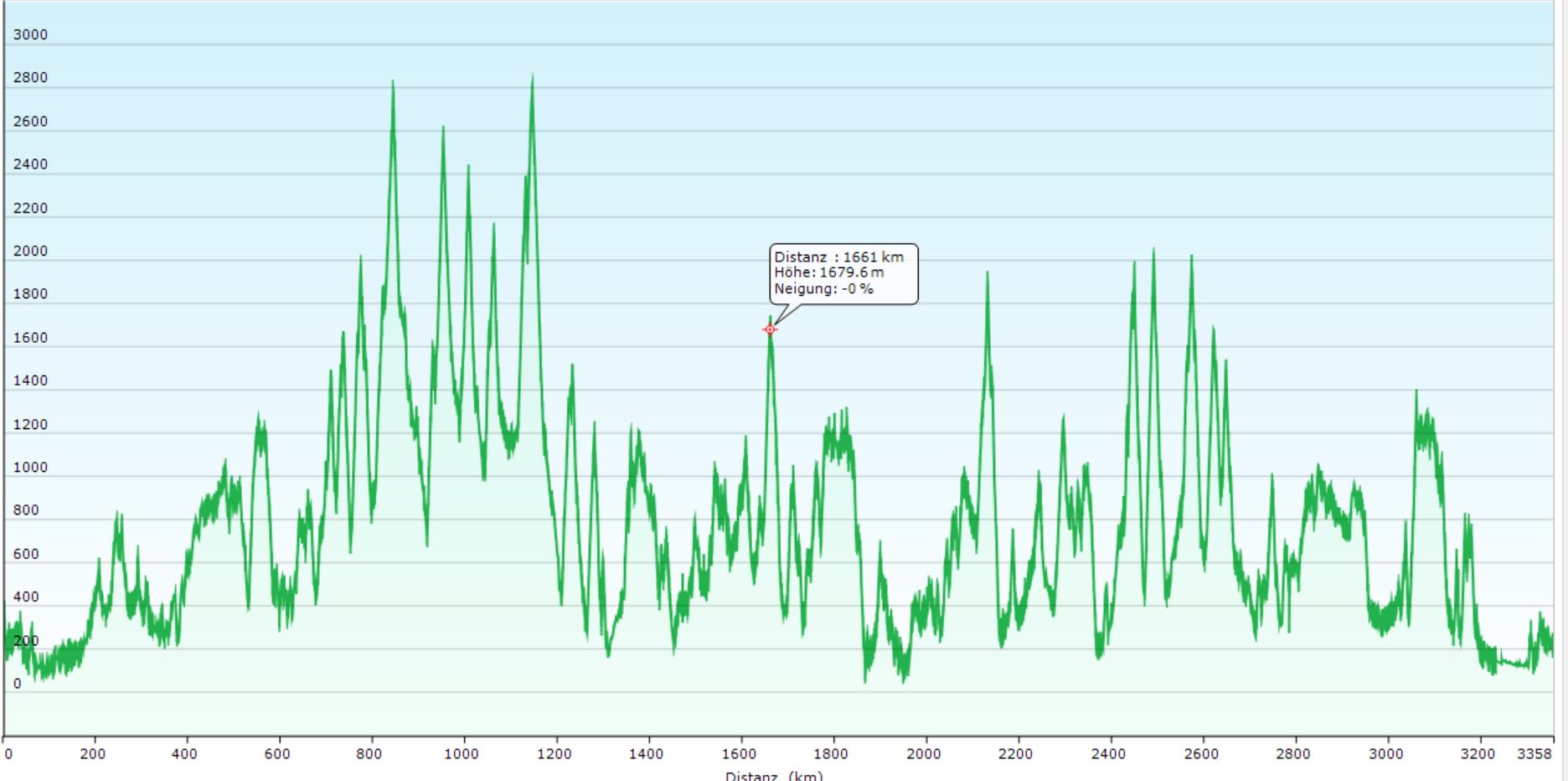Click the 1000 km tick label on x-axis
This screenshot has height=781, width=1568.
[x=462, y=753]
